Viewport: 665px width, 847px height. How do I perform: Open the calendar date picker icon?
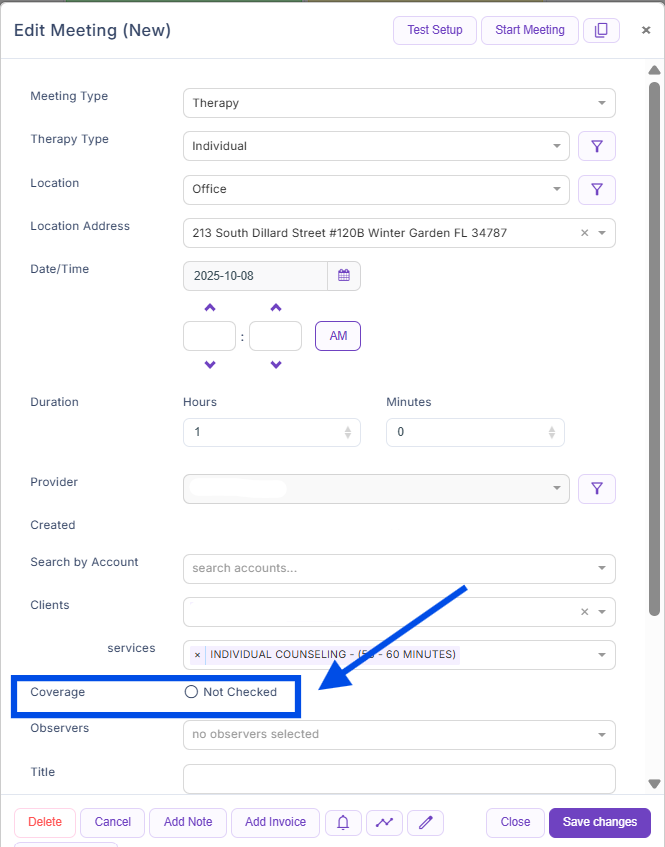coord(344,276)
